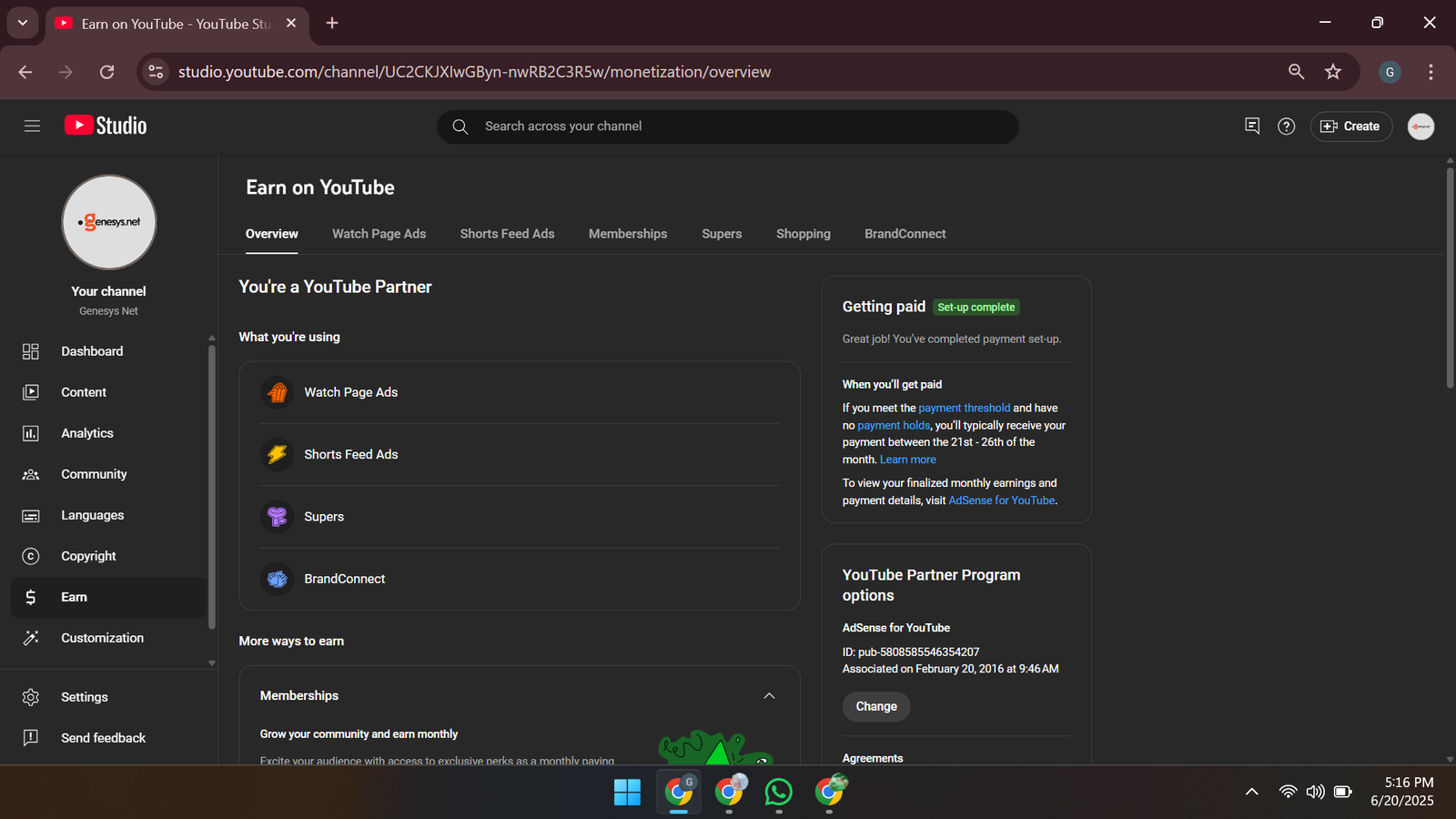Show hidden icons in system tray

point(1252,792)
